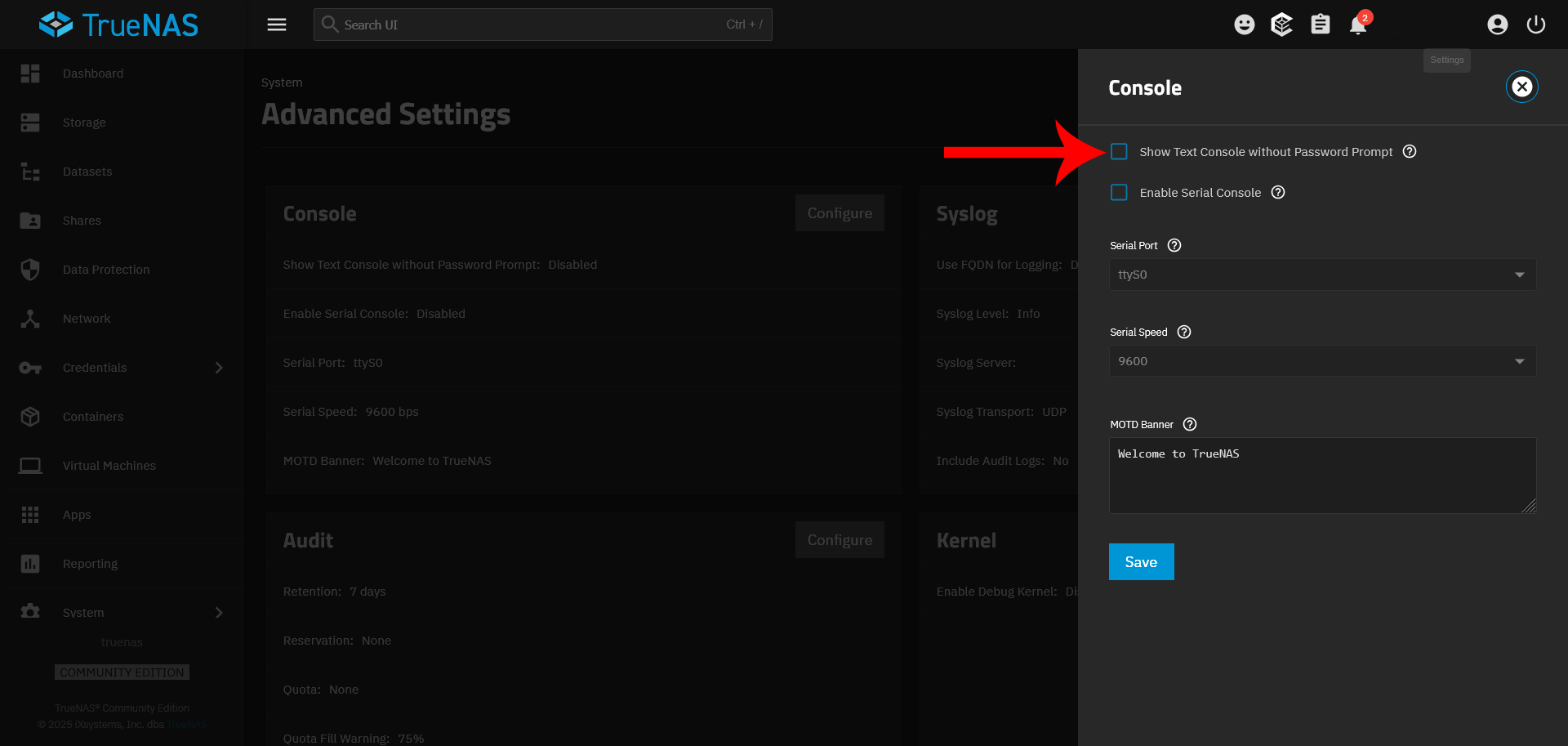Viewport: 1568px width, 746px height.
Task: Expand the Credentials submenu chevron
Action: tap(218, 368)
